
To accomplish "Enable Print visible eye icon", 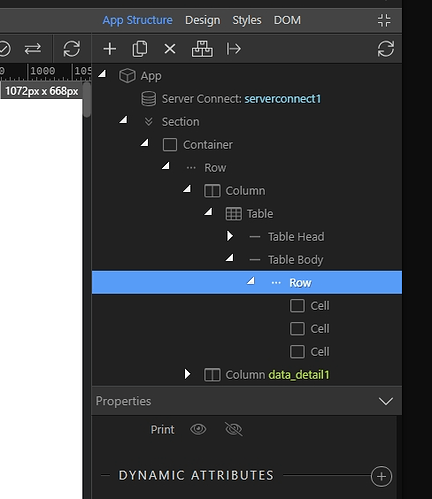I will click(198, 429).
